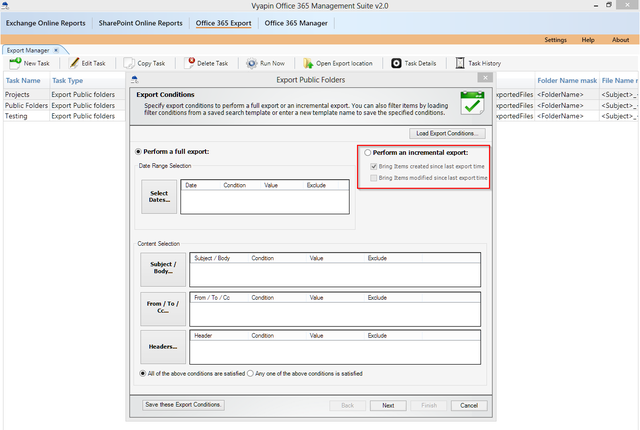Click the Task Type column header
Screen dimensions: 640x430
click(87, 81)
